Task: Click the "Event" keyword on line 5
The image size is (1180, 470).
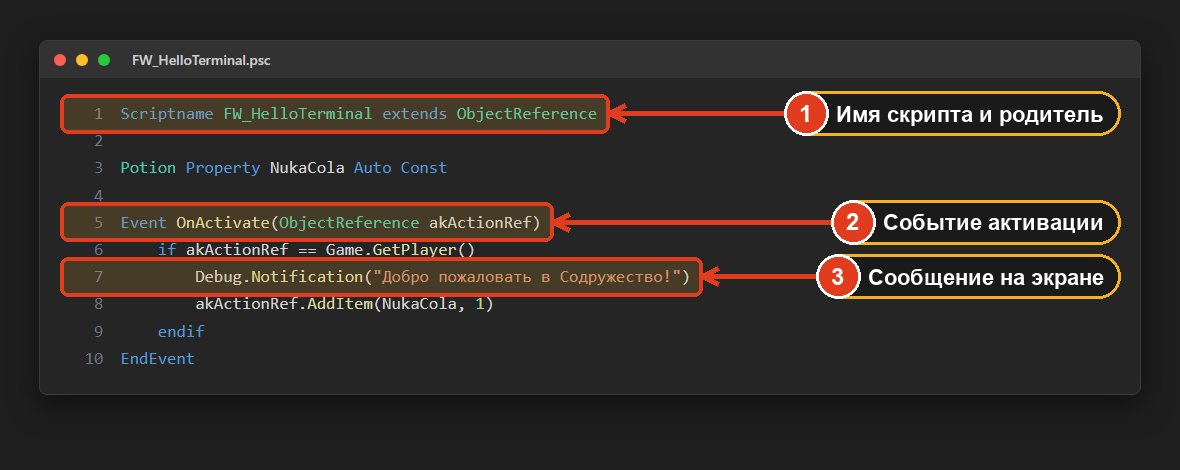Action: (144, 223)
